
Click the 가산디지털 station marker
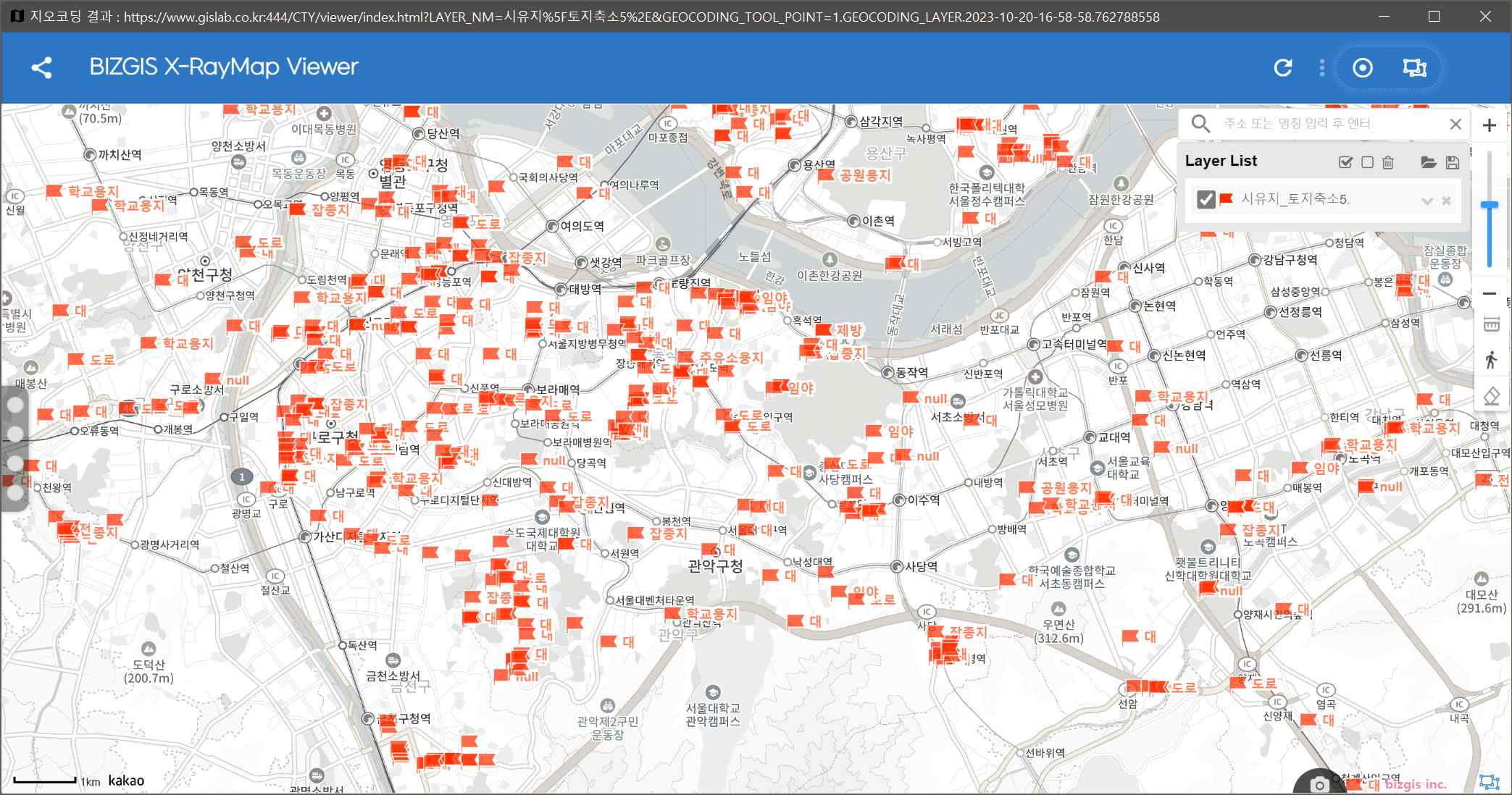coord(305,537)
